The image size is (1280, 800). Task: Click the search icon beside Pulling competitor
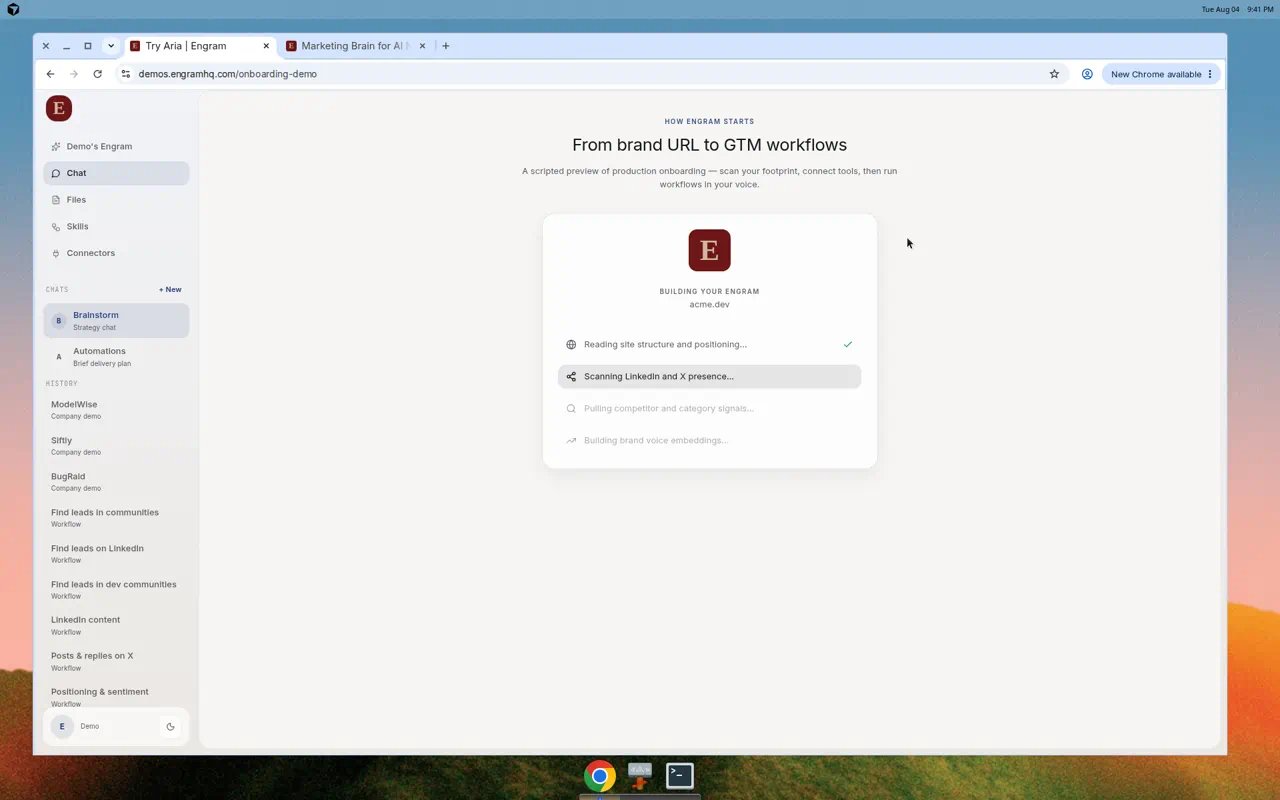click(x=571, y=409)
